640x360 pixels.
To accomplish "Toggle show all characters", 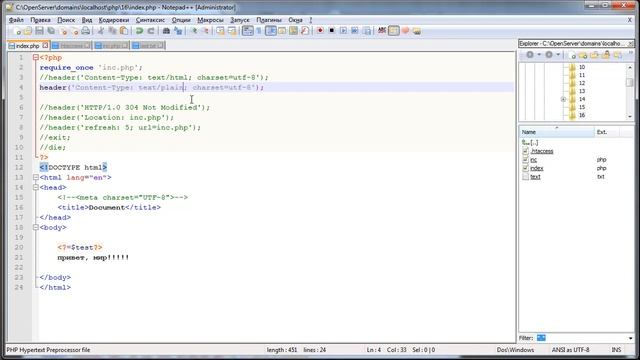I will 259,31.
